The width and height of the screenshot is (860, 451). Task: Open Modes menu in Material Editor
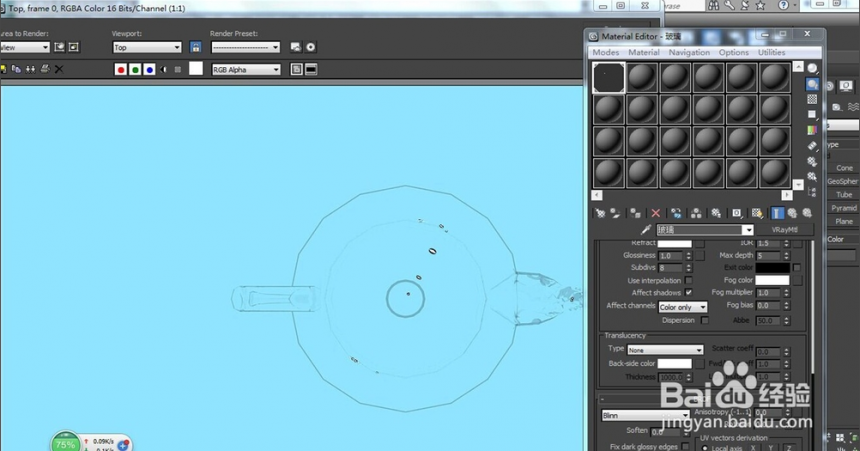point(606,52)
